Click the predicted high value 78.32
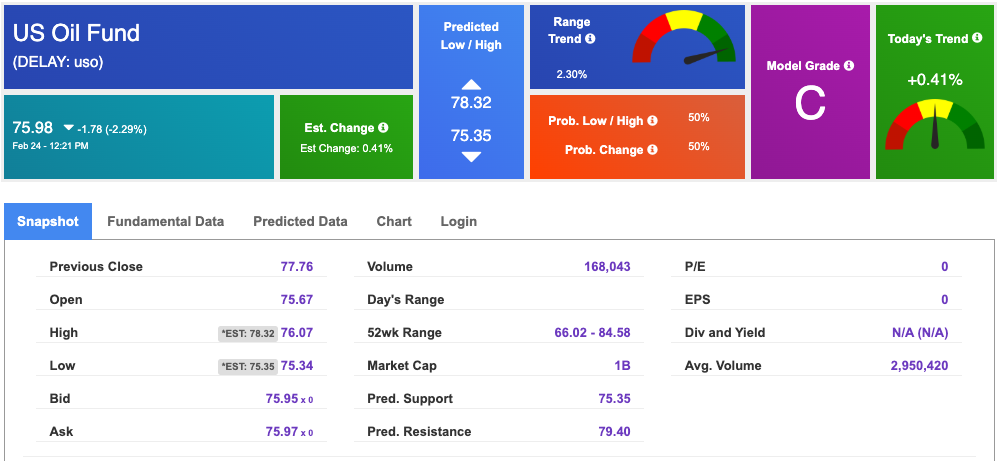Image resolution: width=999 pixels, height=461 pixels. (x=471, y=103)
